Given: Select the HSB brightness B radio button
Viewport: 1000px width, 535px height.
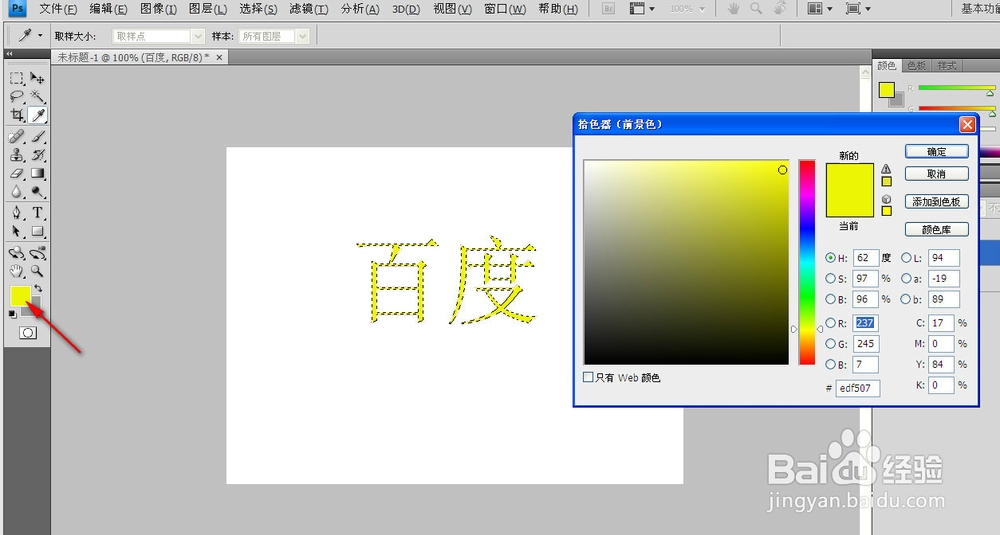Looking at the screenshot, I should point(830,299).
